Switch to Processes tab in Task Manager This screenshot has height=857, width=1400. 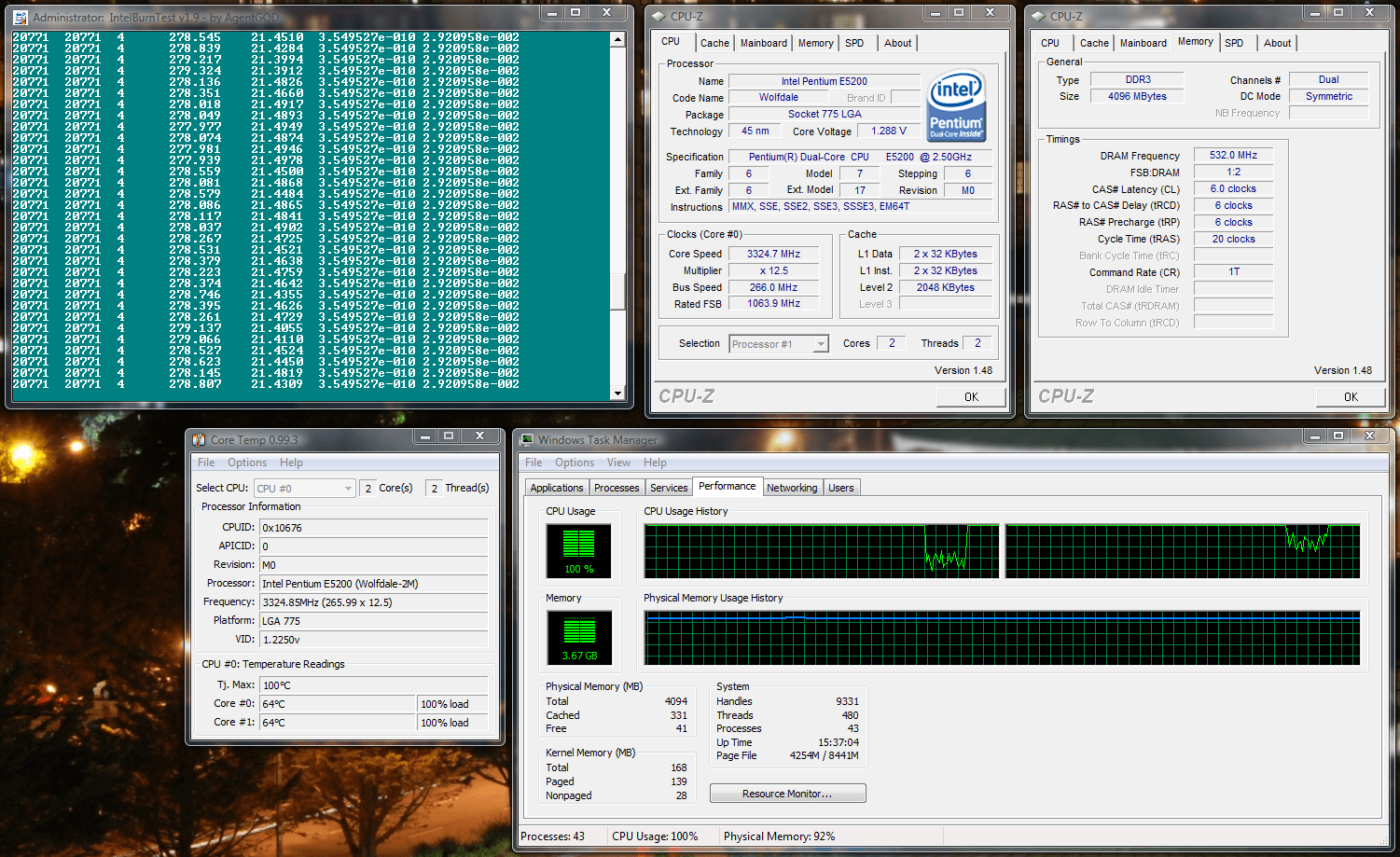[617, 488]
